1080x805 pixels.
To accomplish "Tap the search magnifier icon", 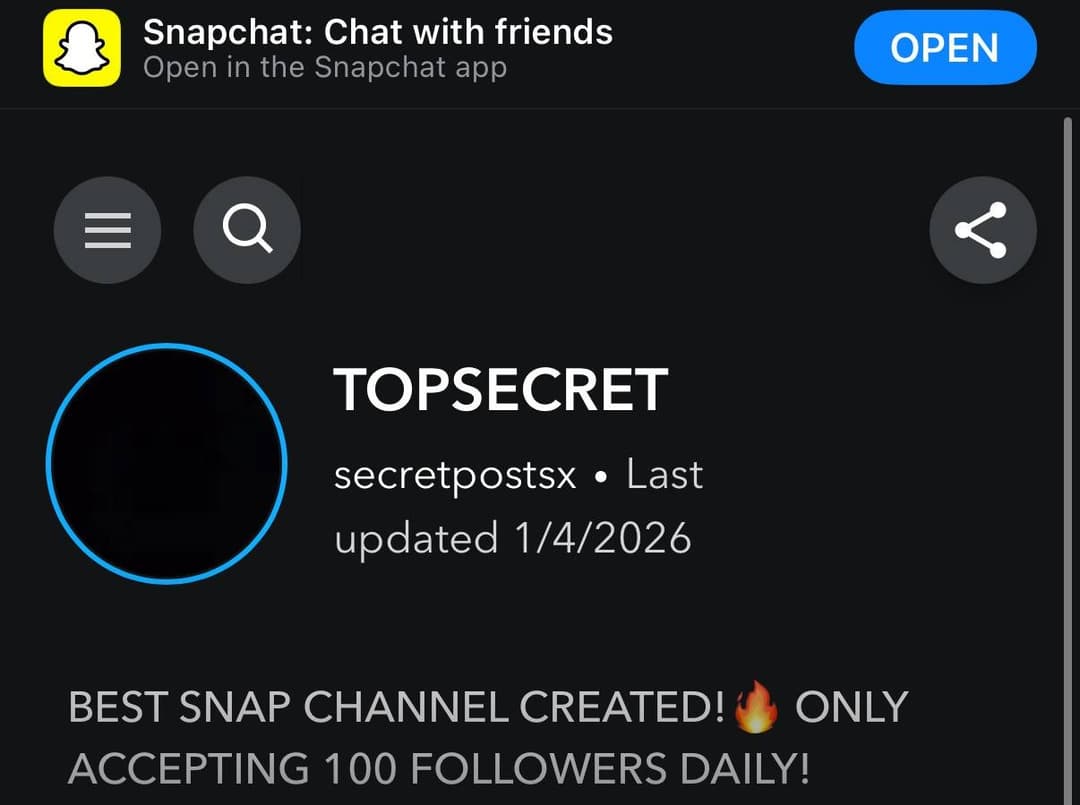I will (x=247, y=231).
